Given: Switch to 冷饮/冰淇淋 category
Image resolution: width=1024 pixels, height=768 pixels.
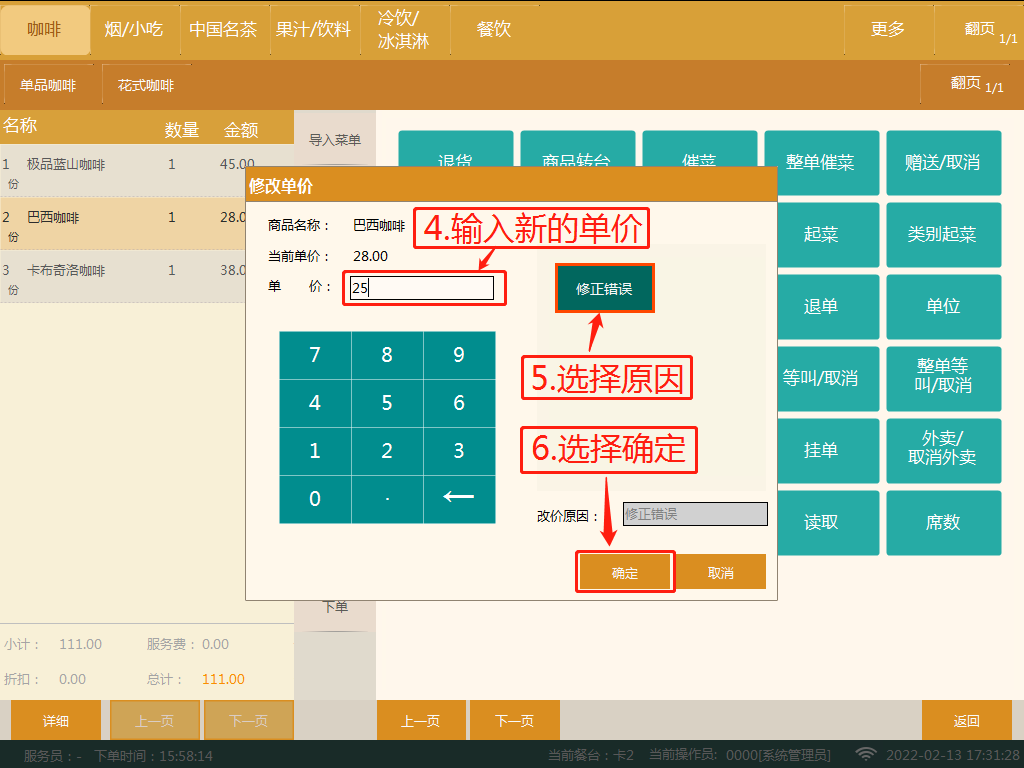Looking at the screenshot, I should coord(404,29).
